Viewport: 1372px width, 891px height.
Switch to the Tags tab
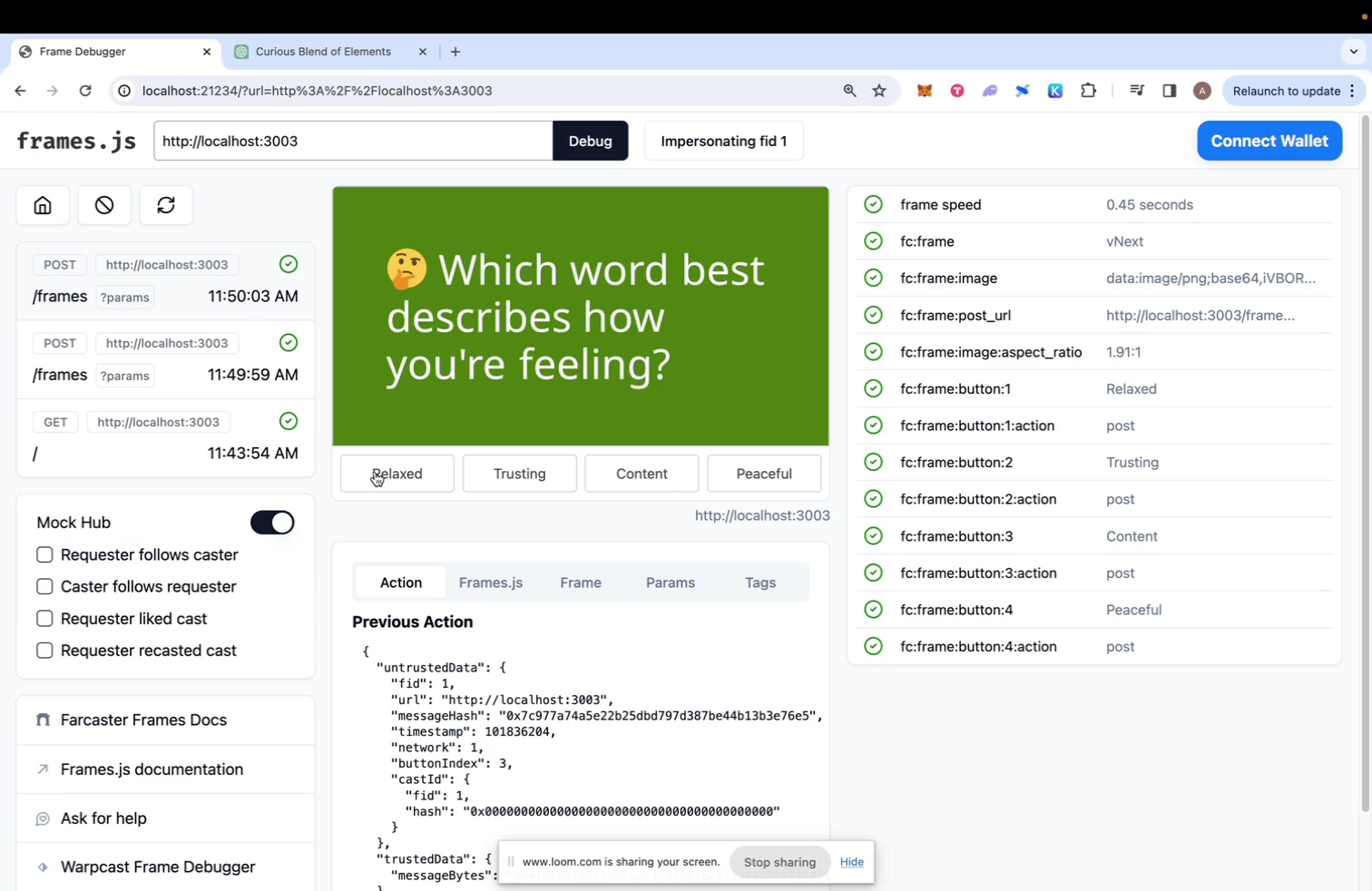tap(760, 583)
